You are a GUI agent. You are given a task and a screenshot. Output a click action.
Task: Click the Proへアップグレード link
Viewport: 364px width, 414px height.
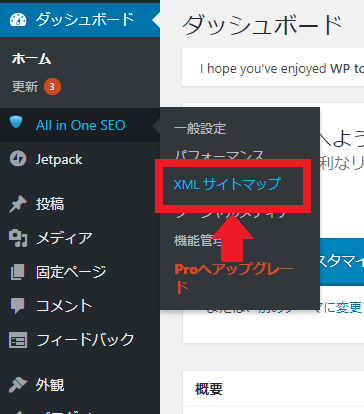click(234, 278)
